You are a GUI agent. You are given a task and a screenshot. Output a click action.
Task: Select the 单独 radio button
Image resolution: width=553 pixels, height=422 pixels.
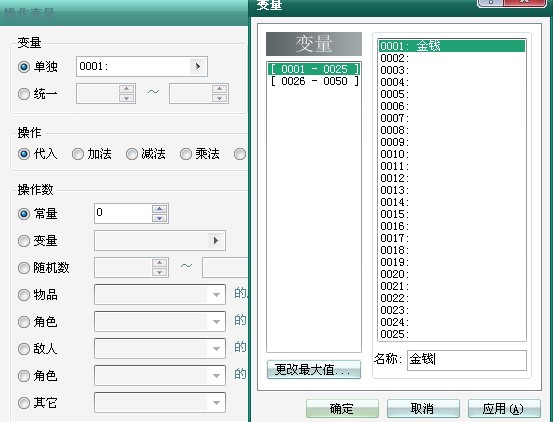24,67
